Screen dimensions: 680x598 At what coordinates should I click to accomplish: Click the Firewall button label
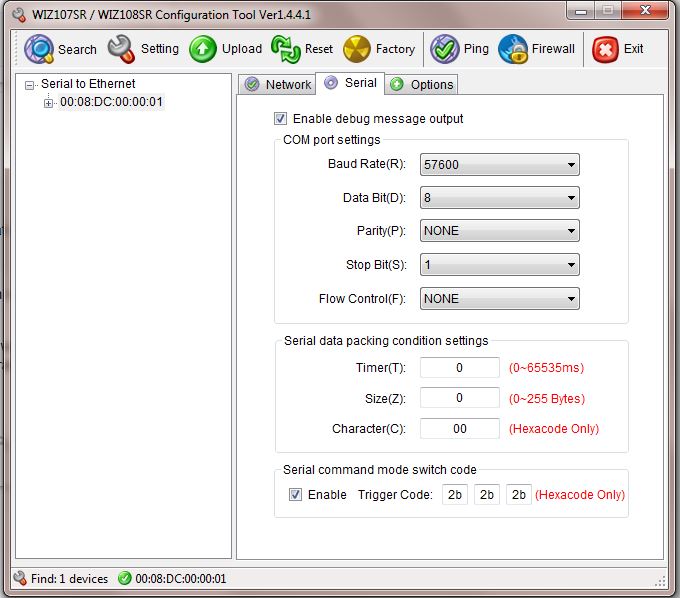[x=553, y=49]
